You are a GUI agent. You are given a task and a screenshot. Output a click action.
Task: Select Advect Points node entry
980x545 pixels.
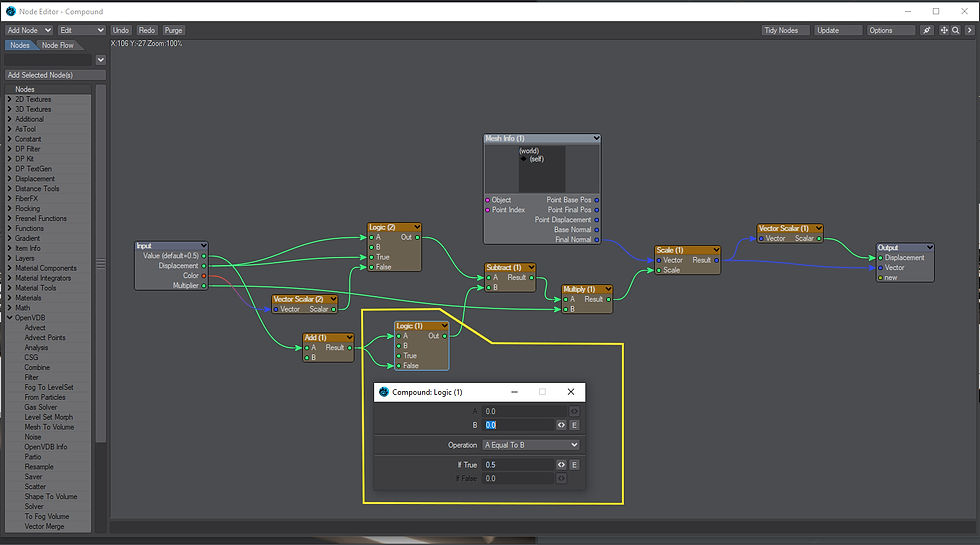tap(45, 338)
